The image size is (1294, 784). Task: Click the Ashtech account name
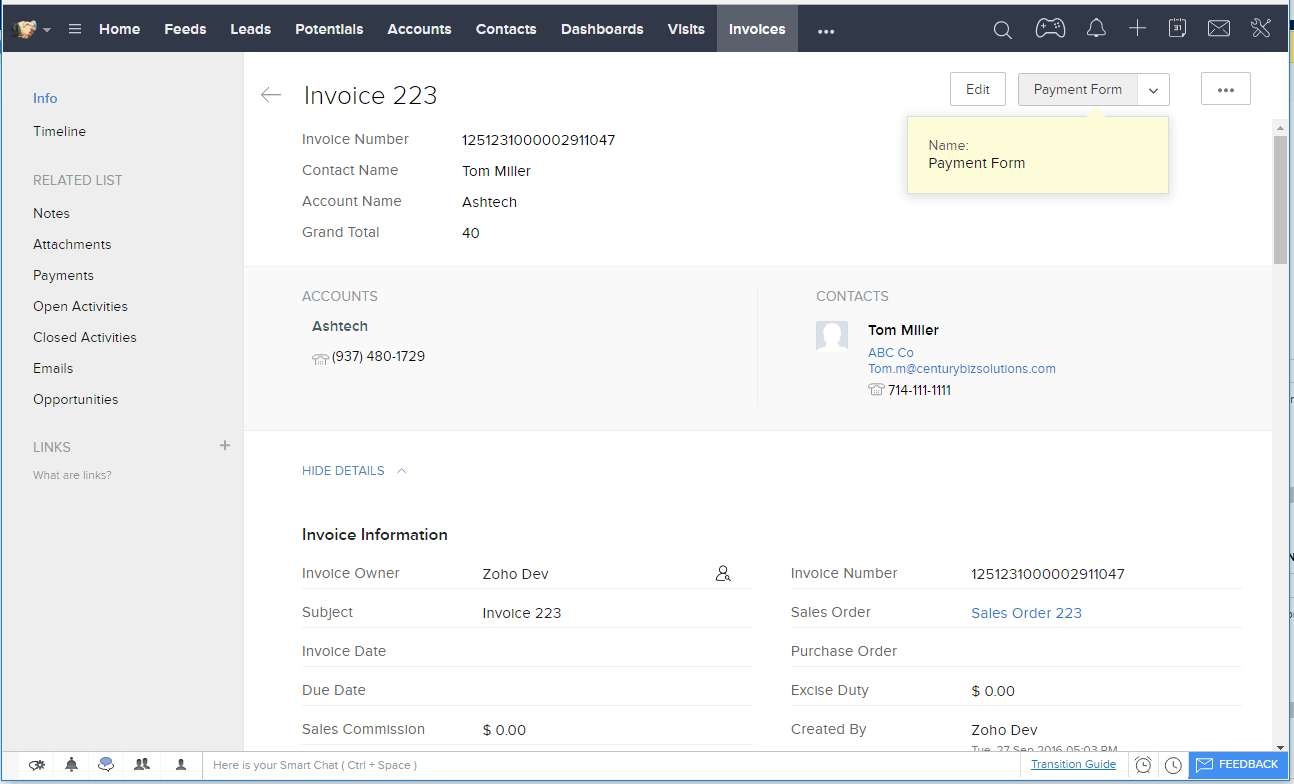340,327
